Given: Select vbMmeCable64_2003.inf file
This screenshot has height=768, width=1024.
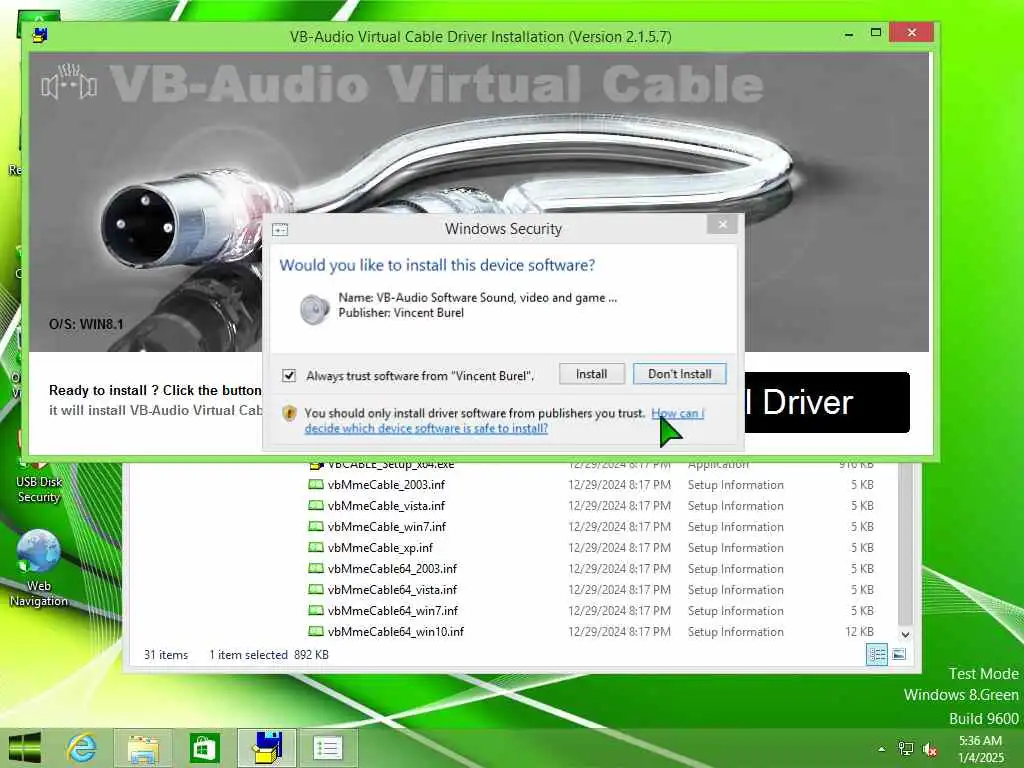Looking at the screenshot, I should (392, 569).
